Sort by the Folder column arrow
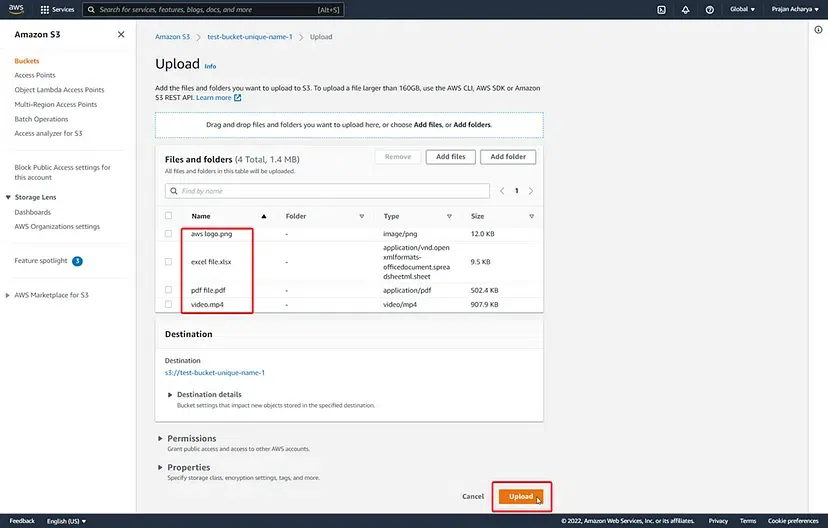 362,216
